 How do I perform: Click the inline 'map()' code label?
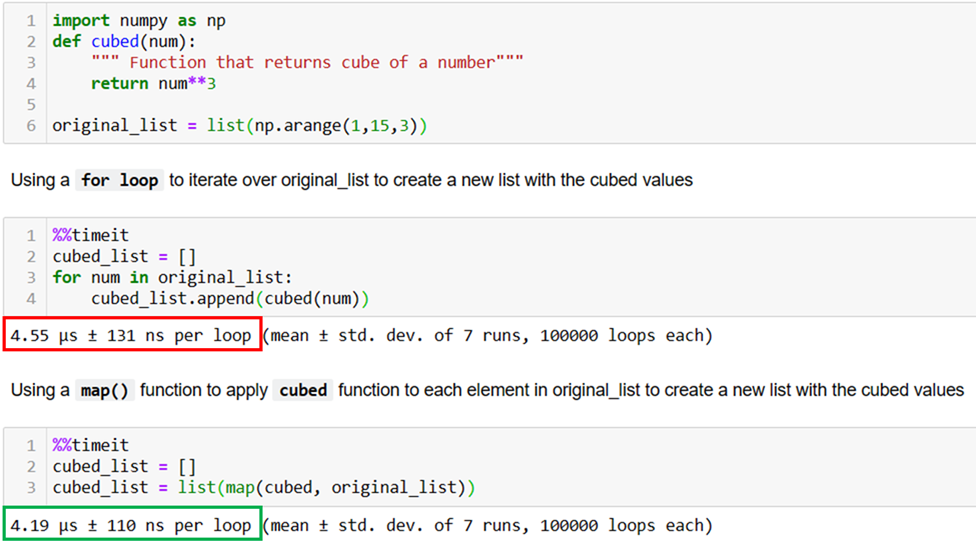click(x=105, y=390)
